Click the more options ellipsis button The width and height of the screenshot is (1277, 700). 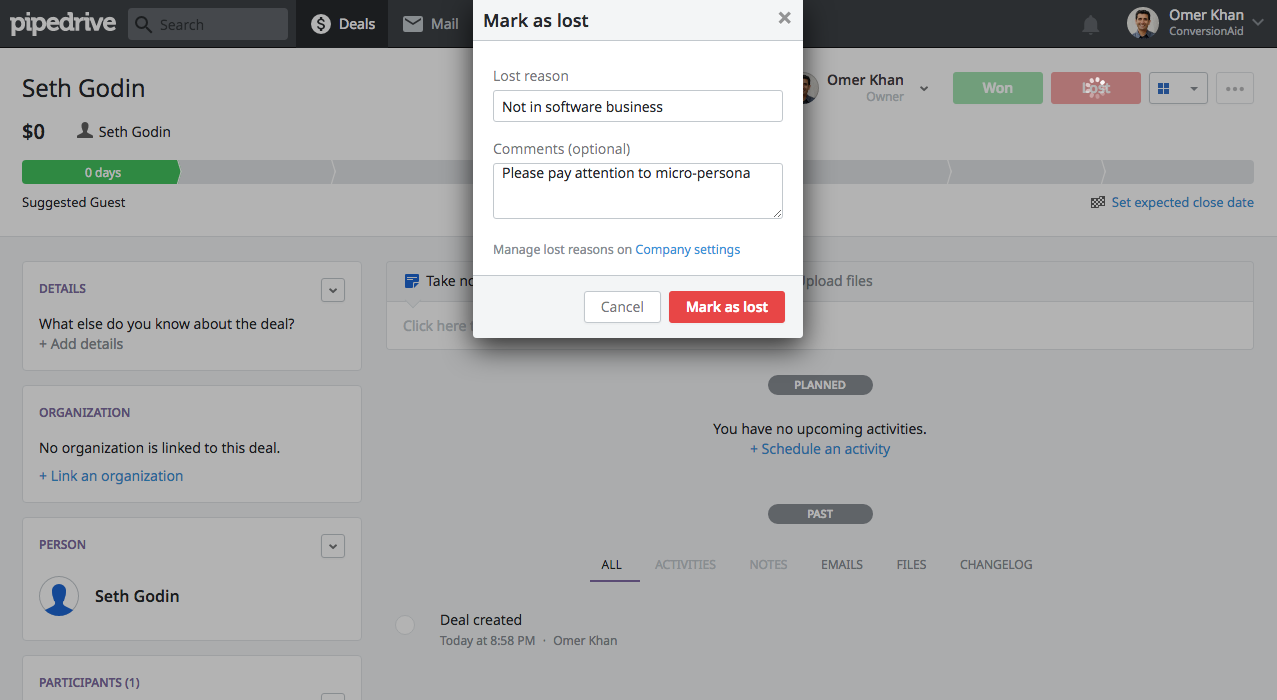pos(1234,88)
